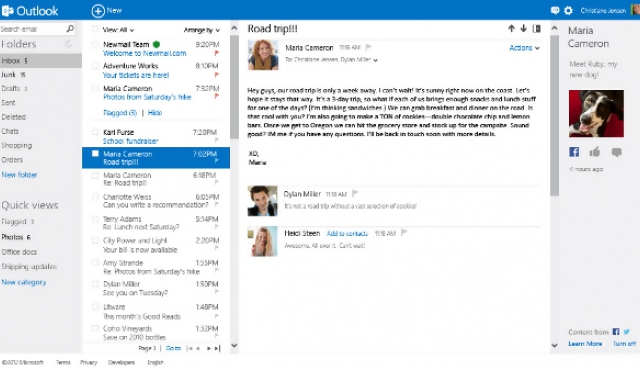Click the Go to page link
This screenshot has width=640, height=370.
click(x=173, y=348)
